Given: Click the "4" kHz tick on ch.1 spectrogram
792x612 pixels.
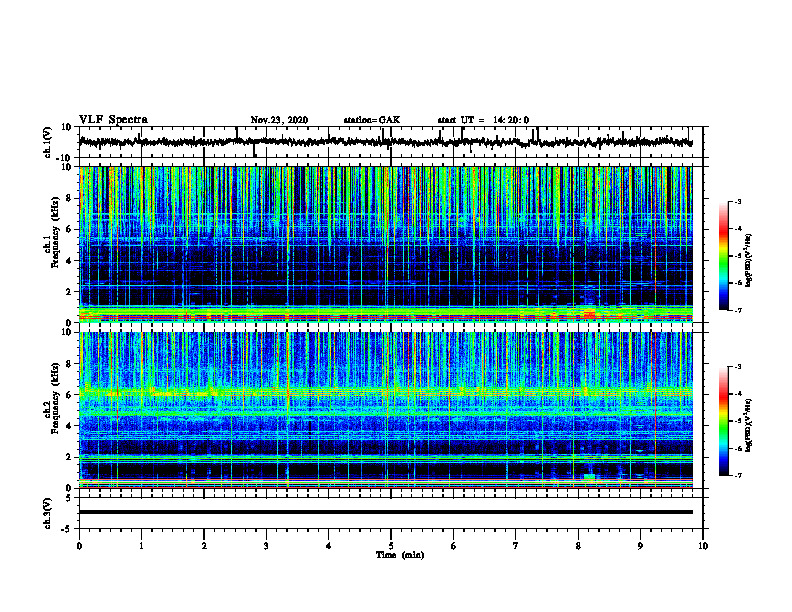Looking at the screenshot, I should click(69, 261).
